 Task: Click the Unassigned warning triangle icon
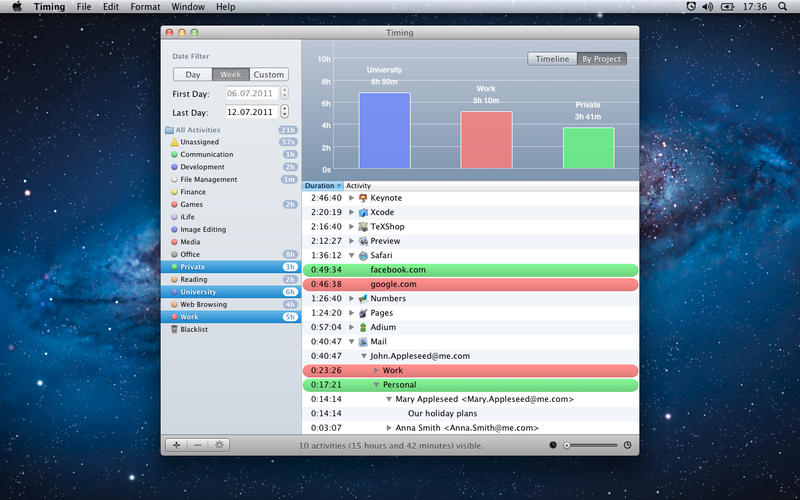click(174, 142)
